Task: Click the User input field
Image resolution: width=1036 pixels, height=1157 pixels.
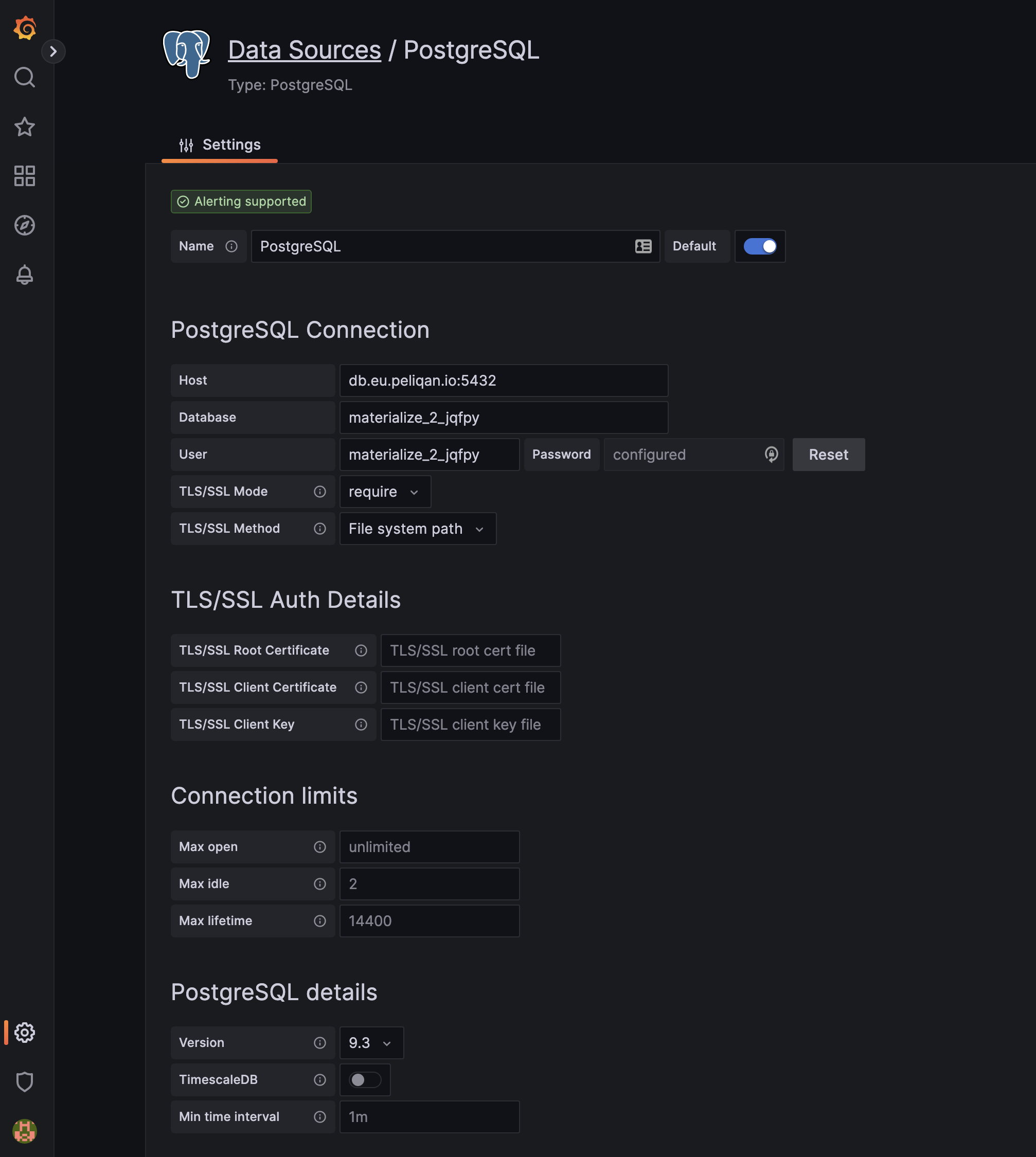Action: tap(430, 455)
